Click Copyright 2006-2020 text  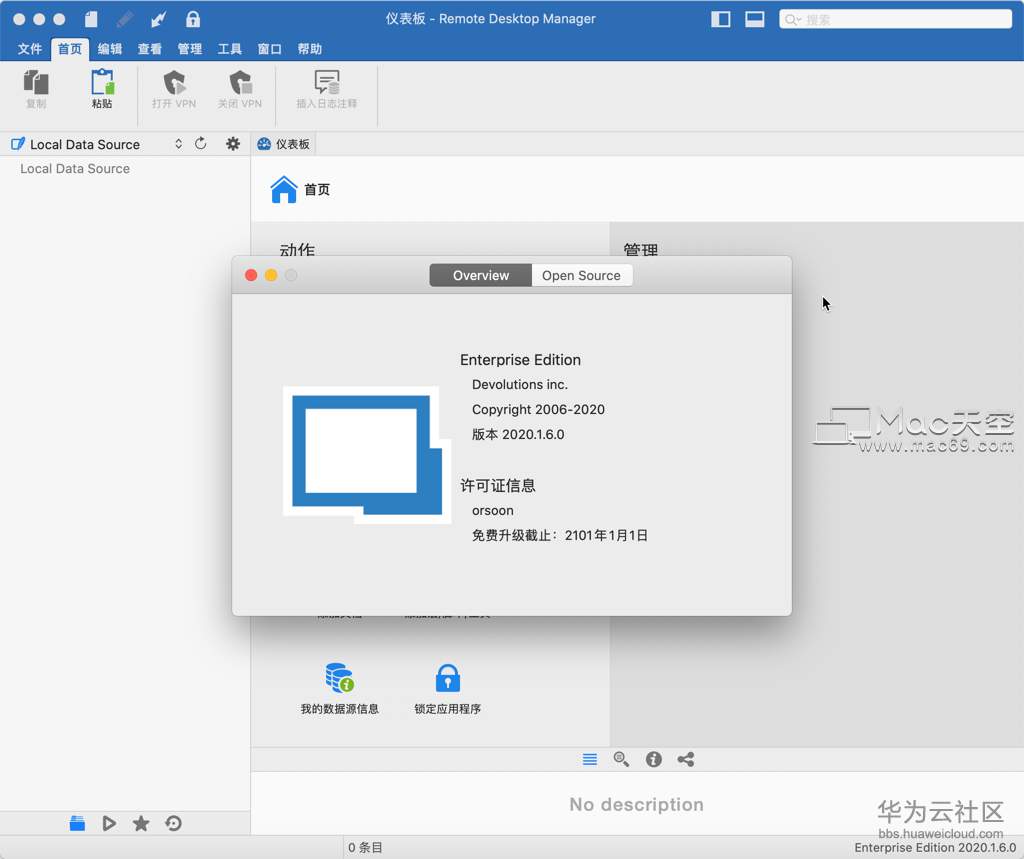(538, 409)
